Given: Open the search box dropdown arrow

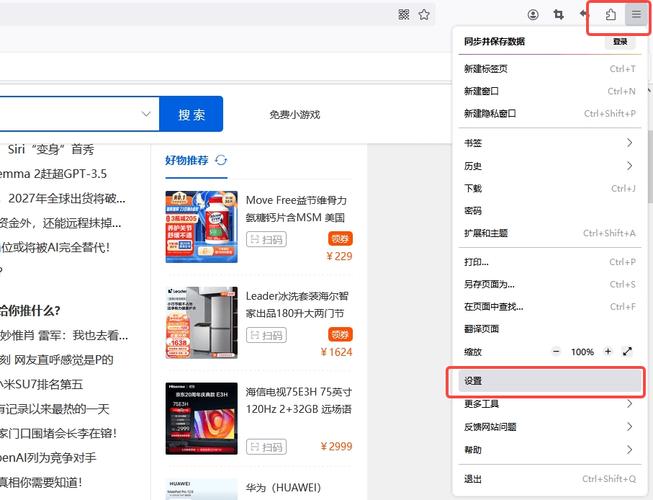Looking at the screenshot, I should point(148,114).
